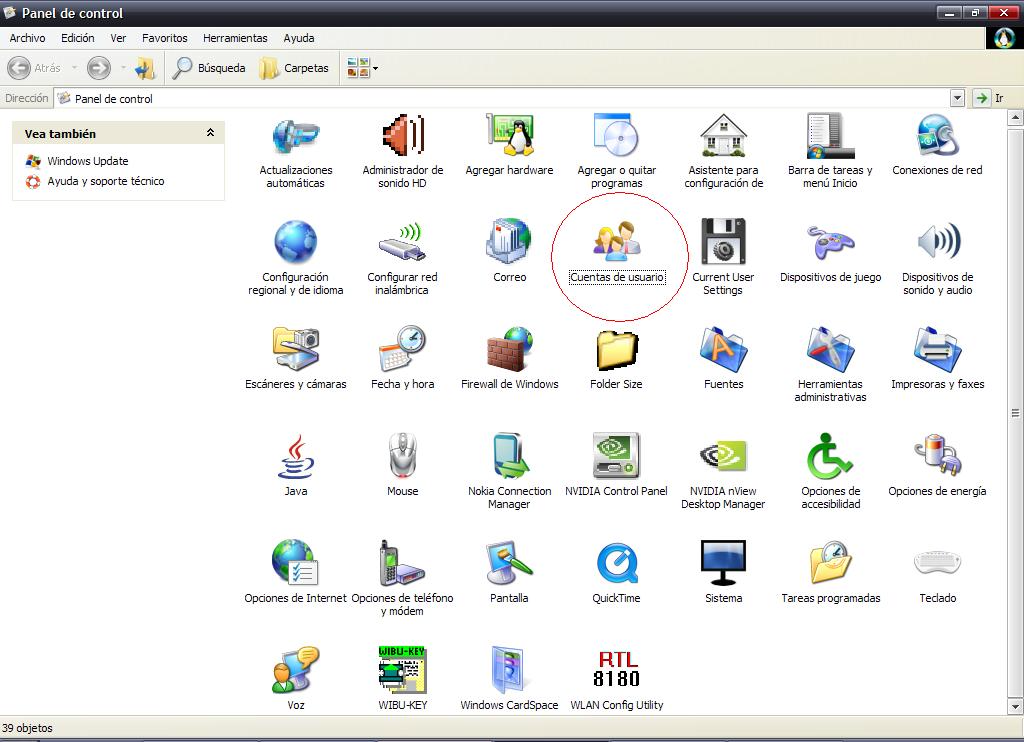Open Barra de tareas y menú Inicio
Viewport: 1024px width, 742px height.
pyautogui.click(x=830, y=136)
